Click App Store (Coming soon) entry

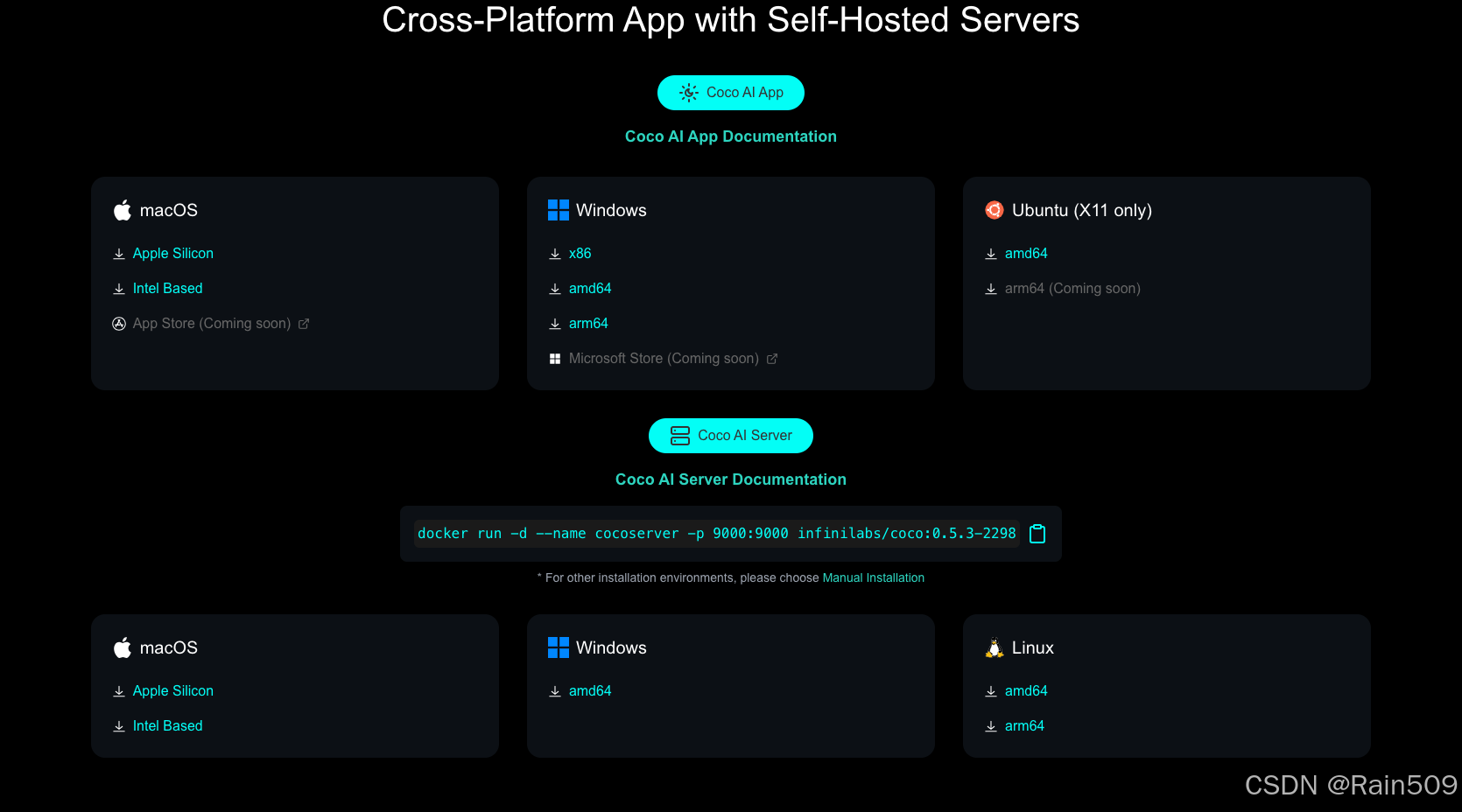(x=212, y=324)
